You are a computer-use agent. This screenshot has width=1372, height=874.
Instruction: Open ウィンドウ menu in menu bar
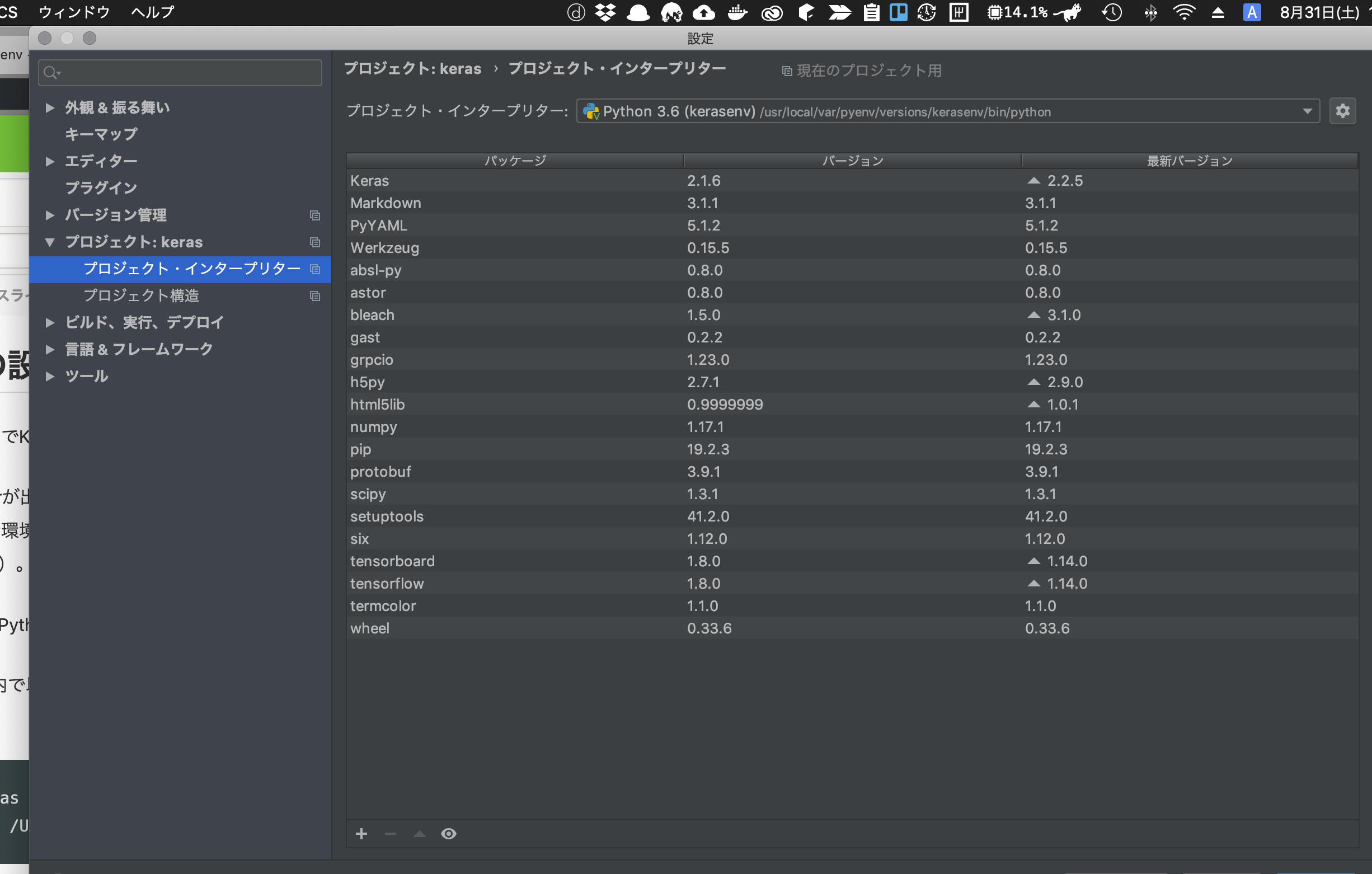(x=74, y=12)
